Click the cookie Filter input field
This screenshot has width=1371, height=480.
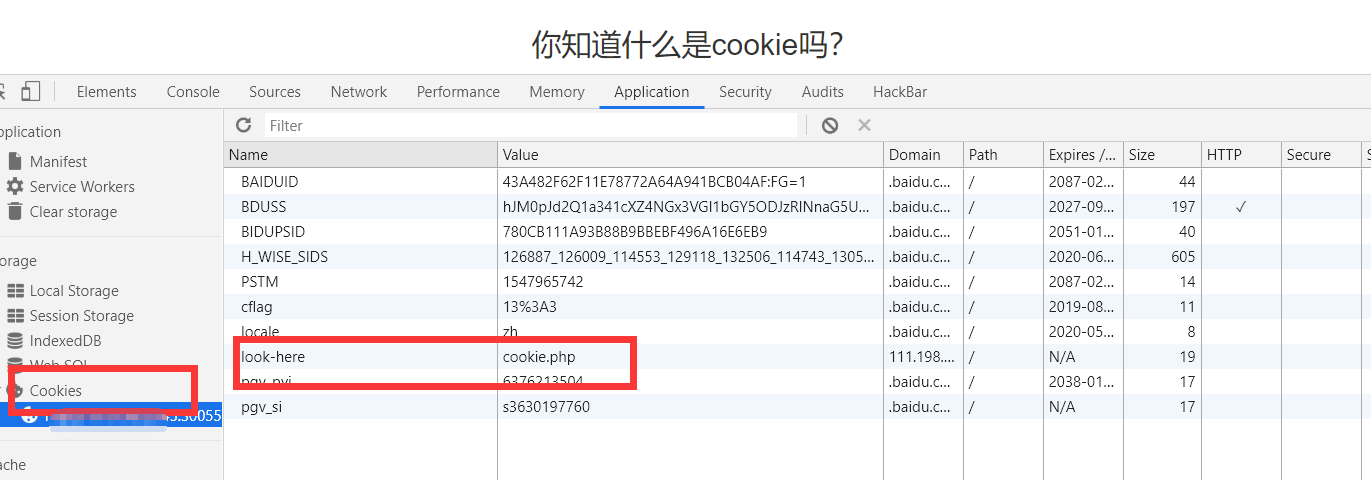[531, 125]
